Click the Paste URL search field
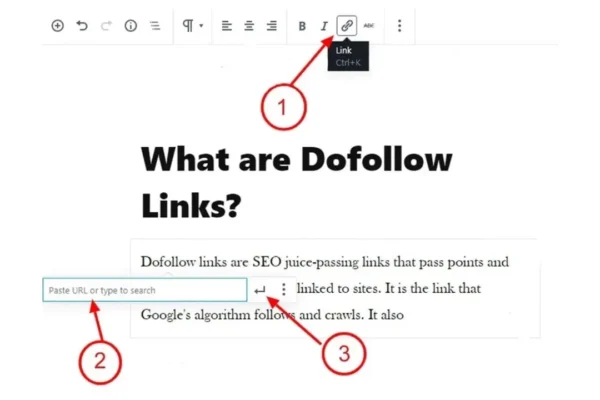600x400 pixels. (x=144, y=290)
